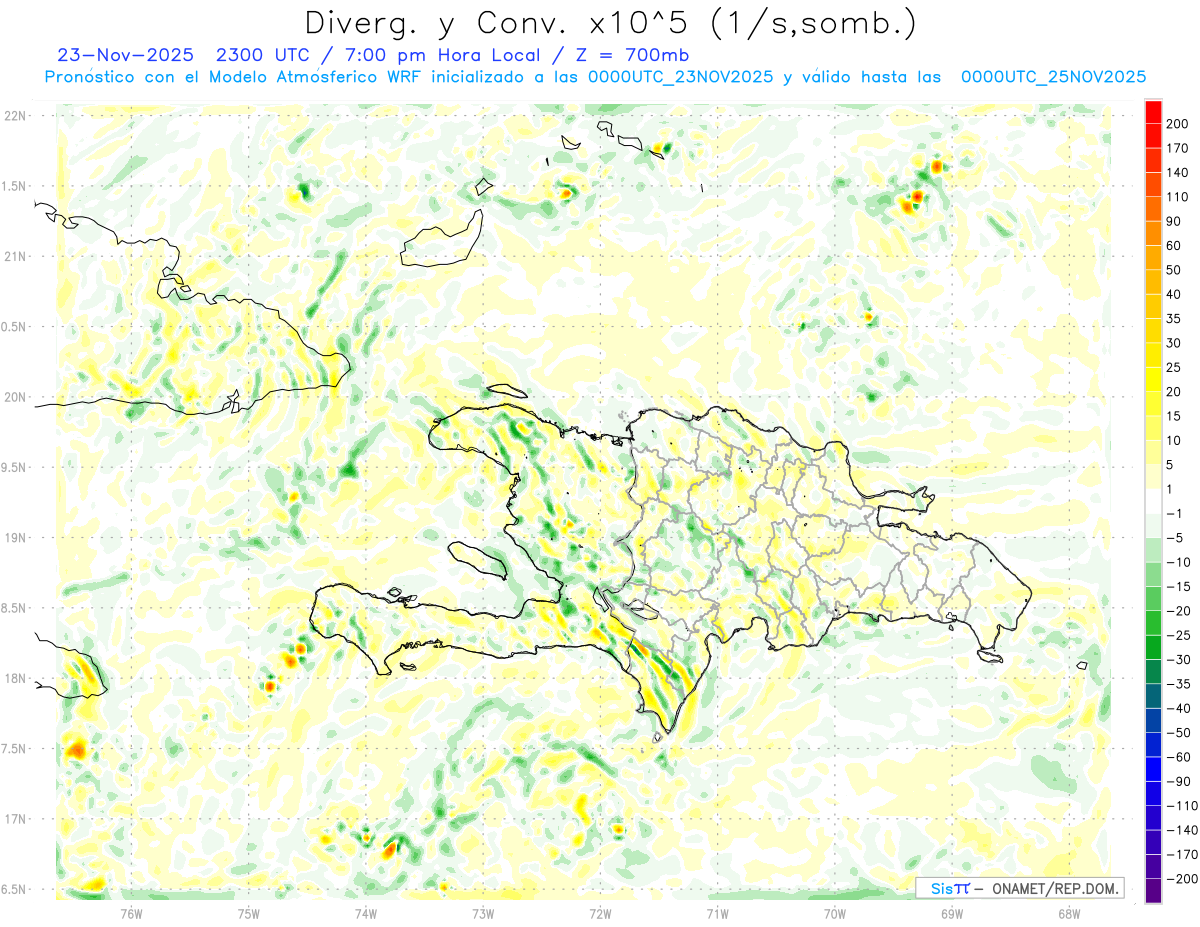Click the '20N' latitude label

pos(15,397)
